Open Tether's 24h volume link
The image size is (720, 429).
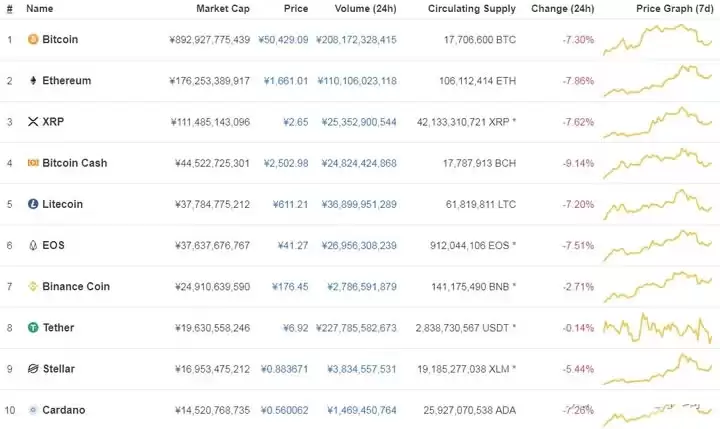click(357, 327)
